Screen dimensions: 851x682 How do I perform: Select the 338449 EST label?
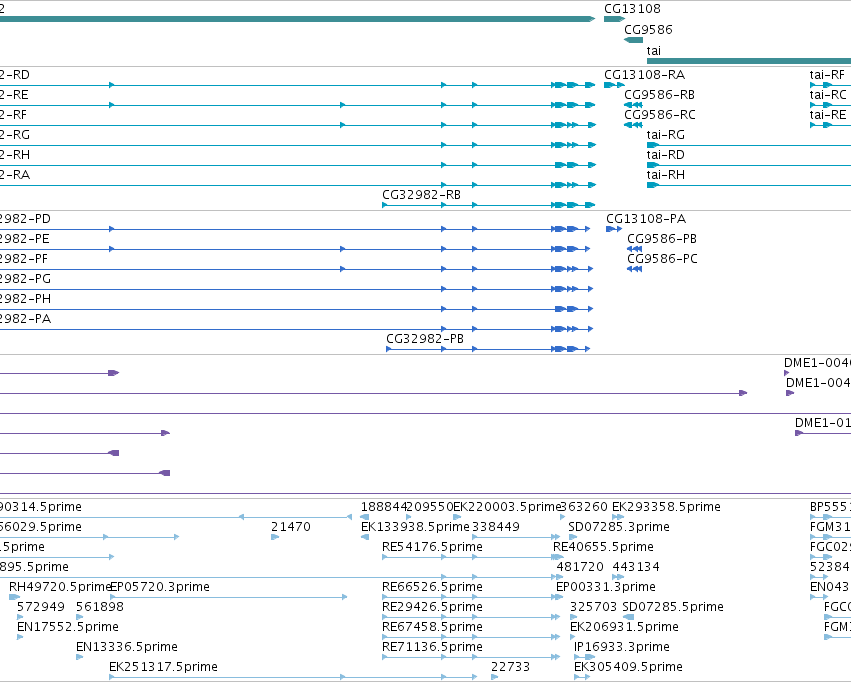coord(496,527)
